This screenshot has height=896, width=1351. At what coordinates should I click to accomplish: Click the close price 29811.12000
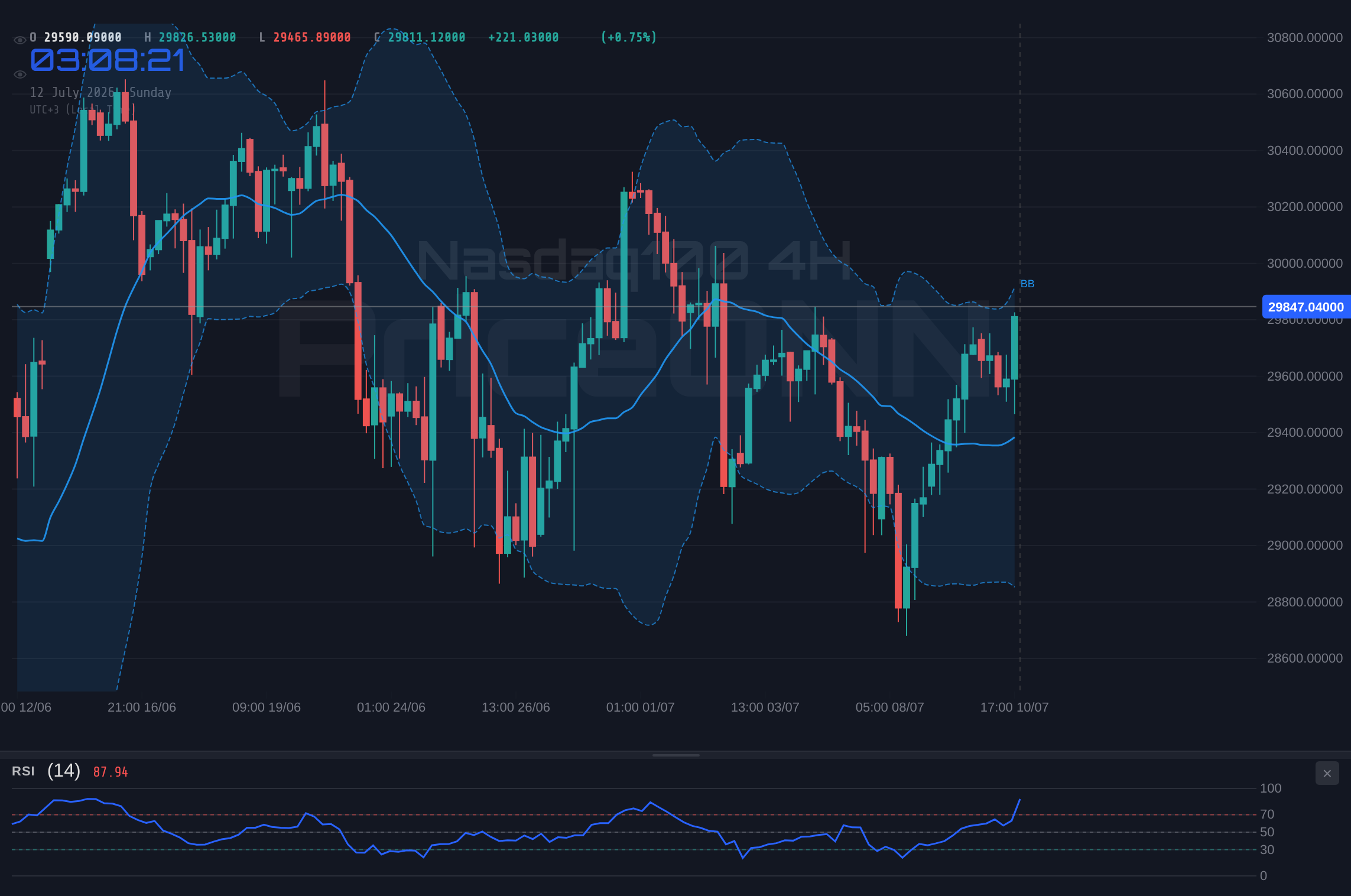click(x=427, y=37)
